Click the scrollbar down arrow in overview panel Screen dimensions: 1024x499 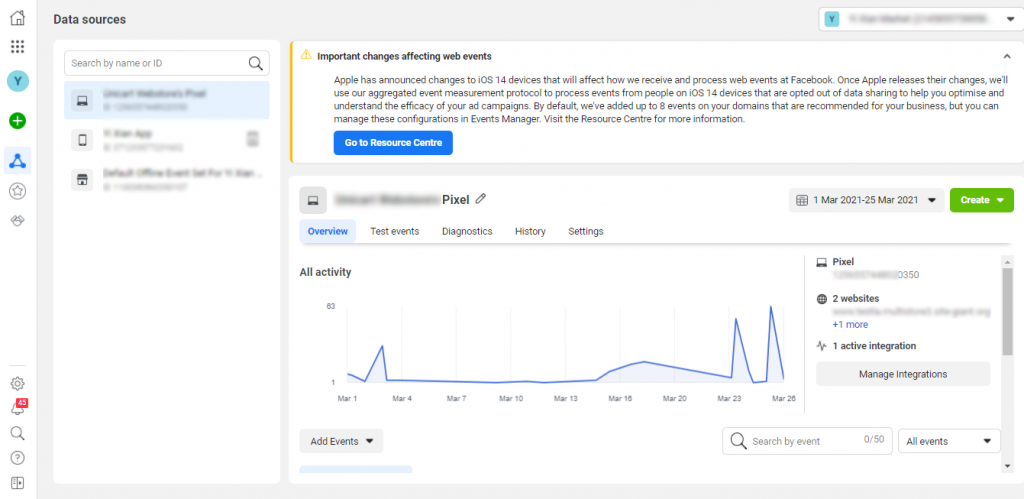pos(1008,466)
